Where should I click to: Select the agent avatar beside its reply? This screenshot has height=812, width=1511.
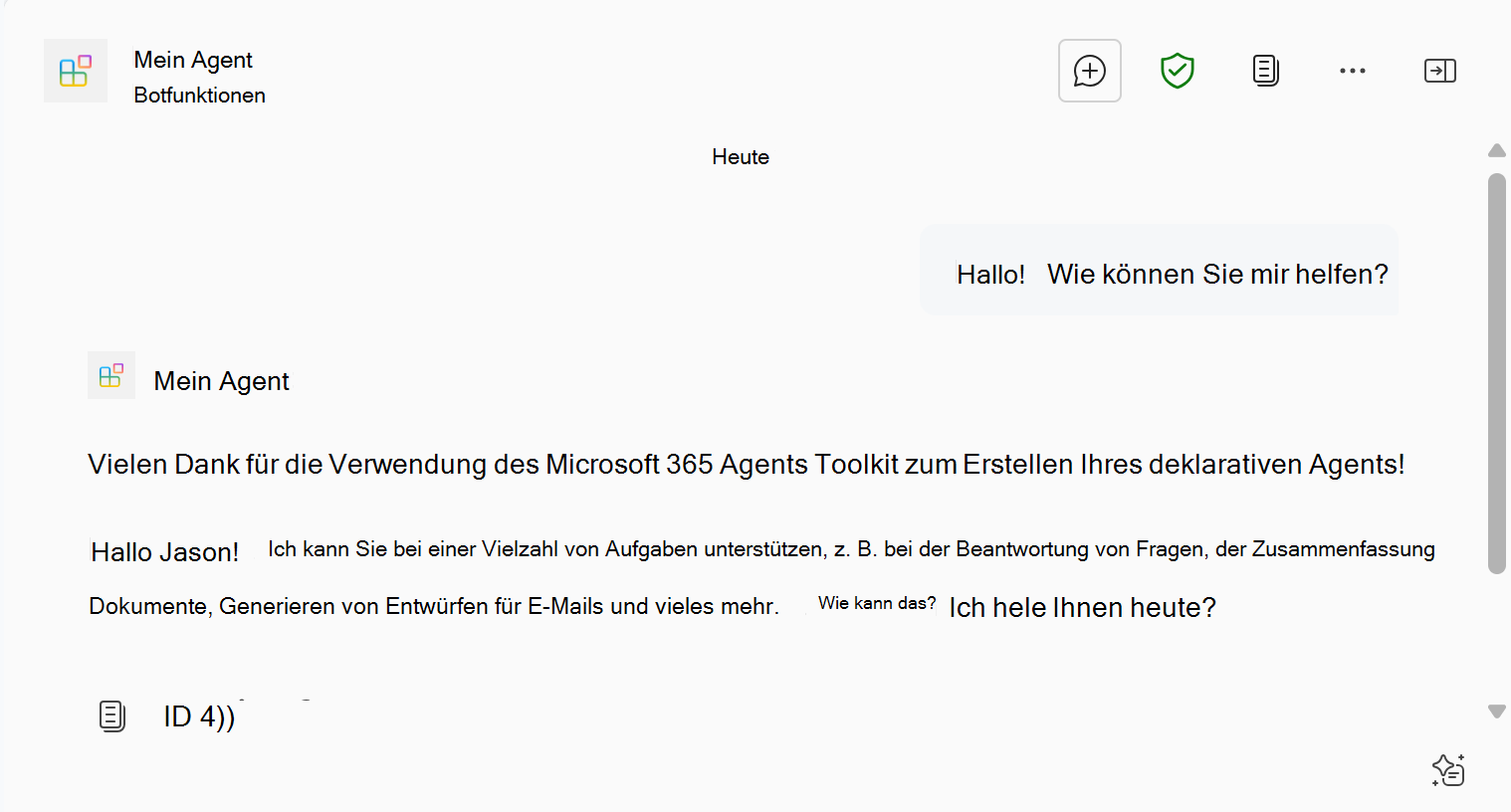110,375
